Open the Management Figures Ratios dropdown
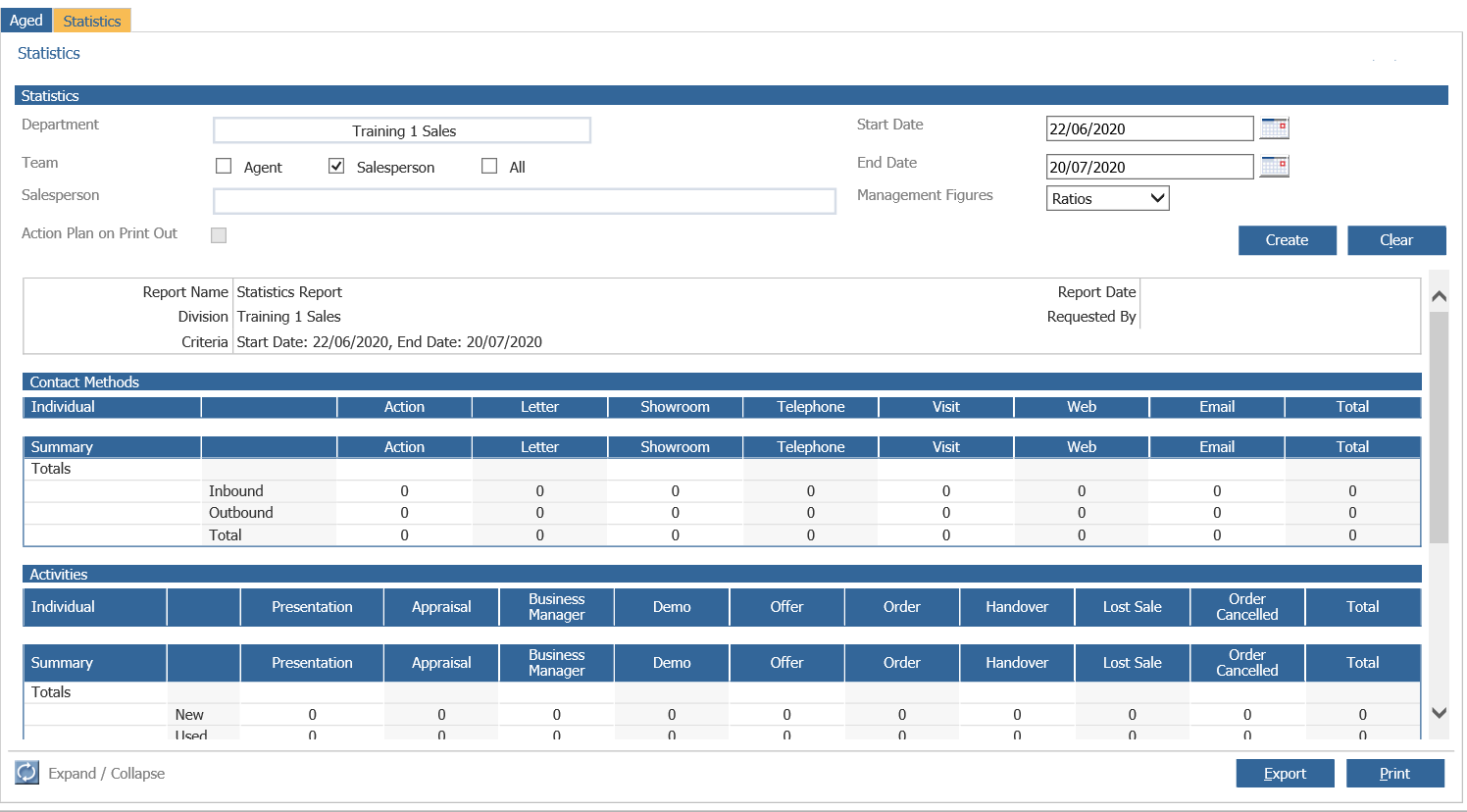Image resolution: width=1467 pixels, height=812 pixels. coord(1108,198)
